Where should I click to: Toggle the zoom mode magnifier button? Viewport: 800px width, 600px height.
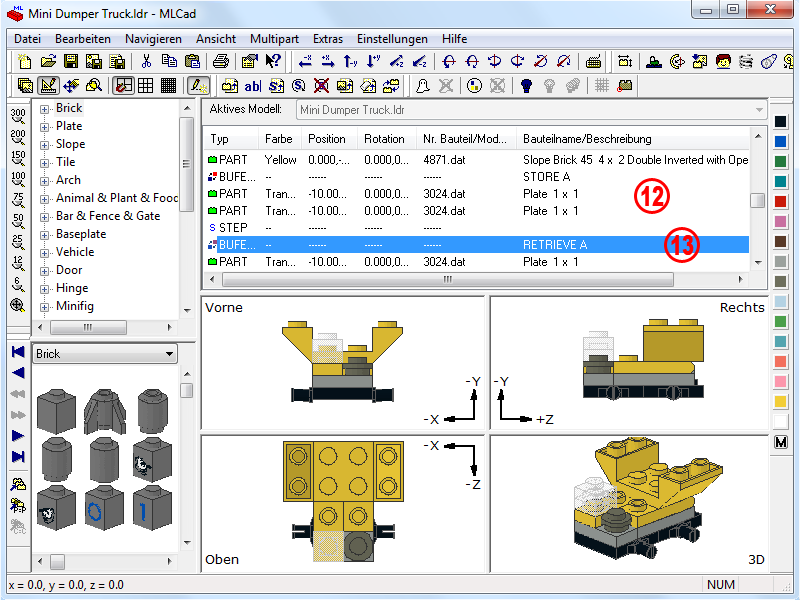94,86
